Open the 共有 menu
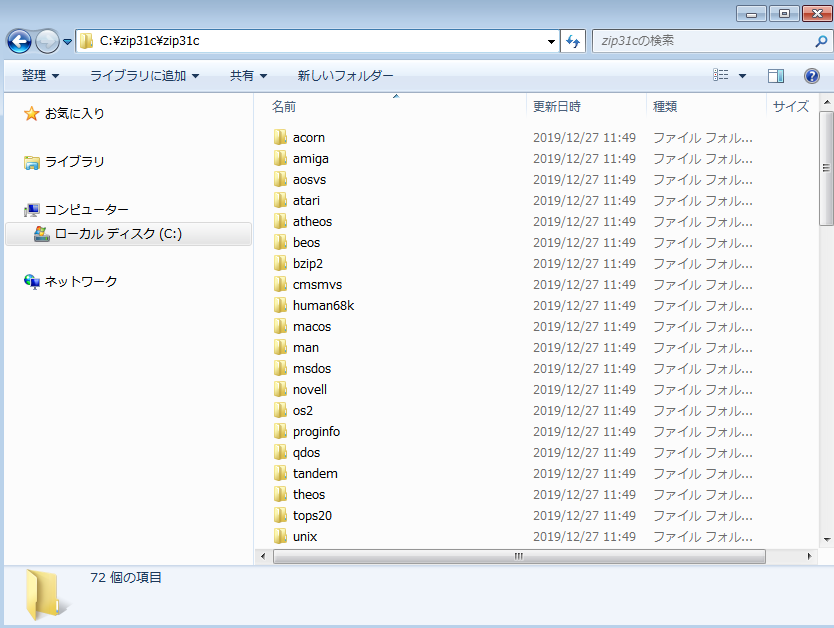834x628 pixels. (248, 76)
